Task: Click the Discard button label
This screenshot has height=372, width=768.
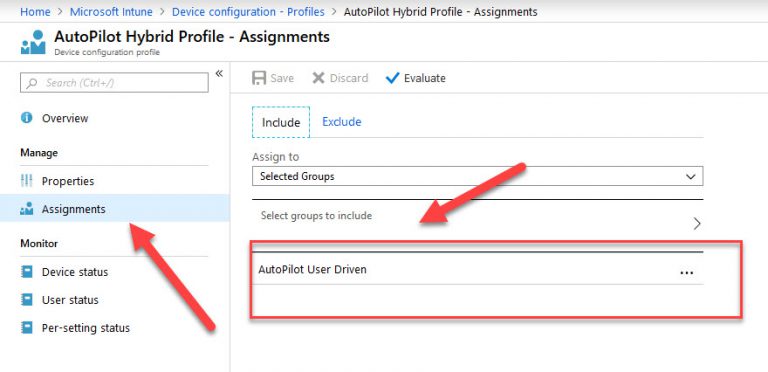Action: [x=349, y=78]
